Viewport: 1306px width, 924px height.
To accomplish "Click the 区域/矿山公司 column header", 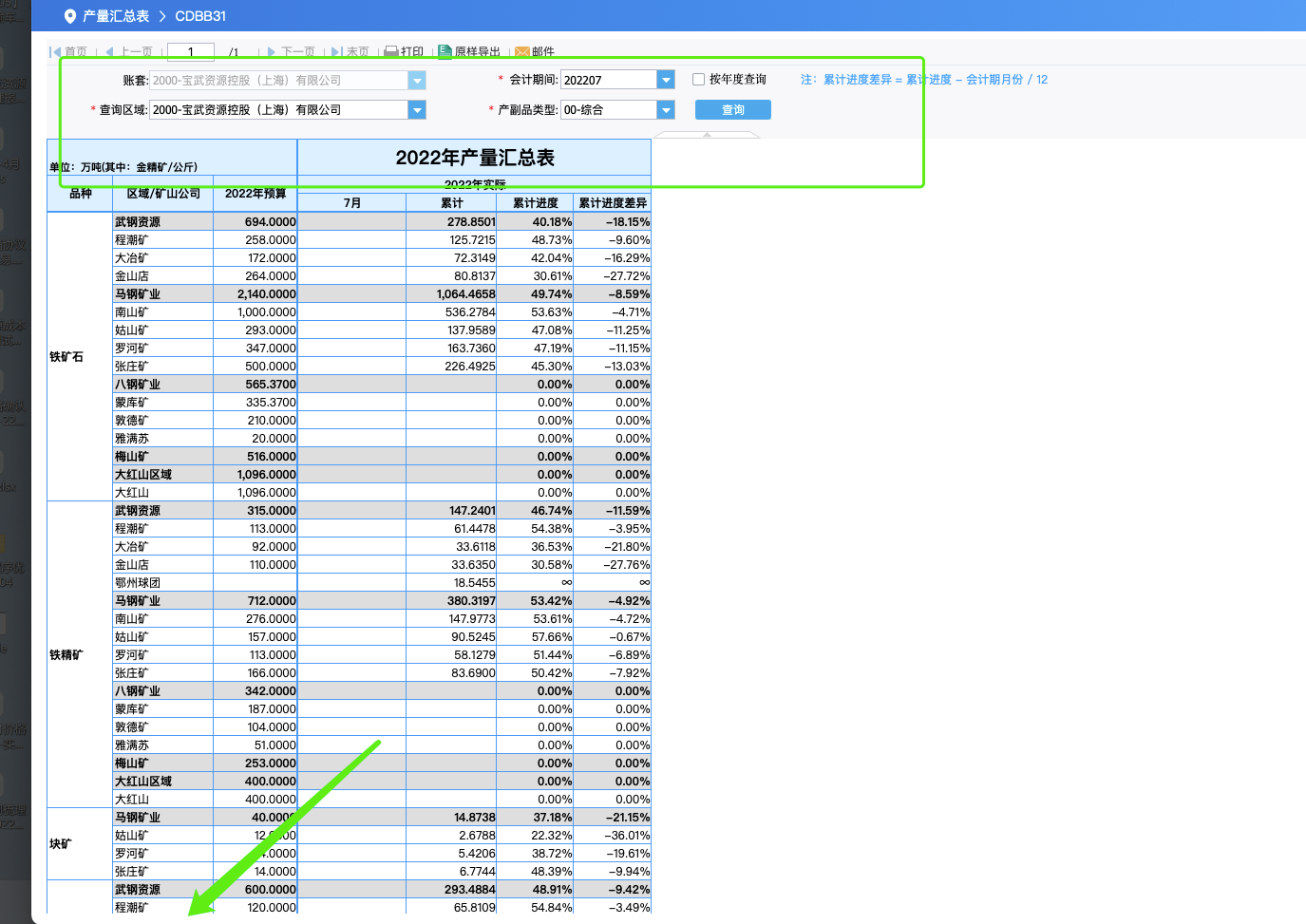I will click(163, 194).
